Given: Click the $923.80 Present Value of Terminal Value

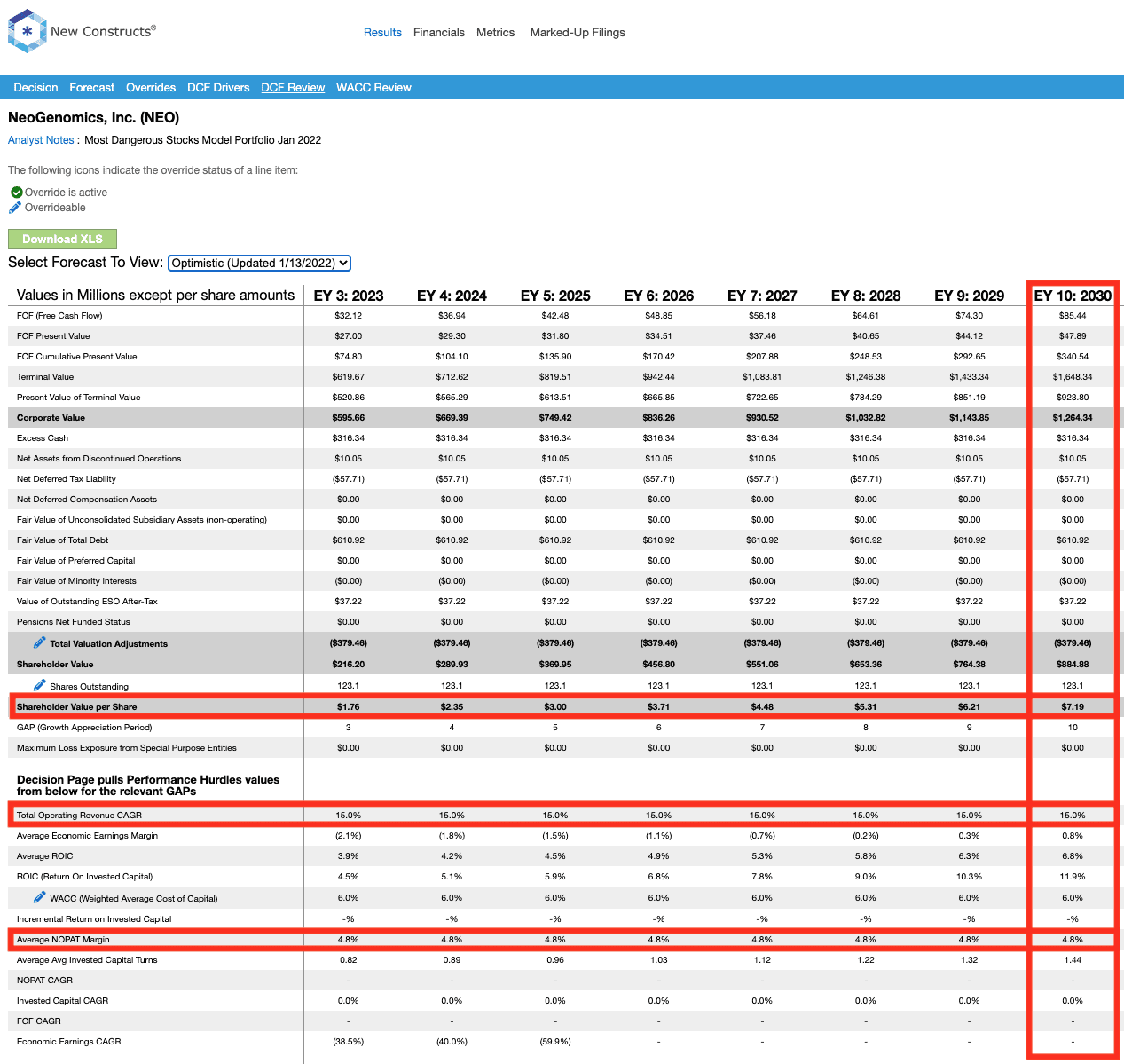Looking at the screenshot, I should tap(1073, 398).
